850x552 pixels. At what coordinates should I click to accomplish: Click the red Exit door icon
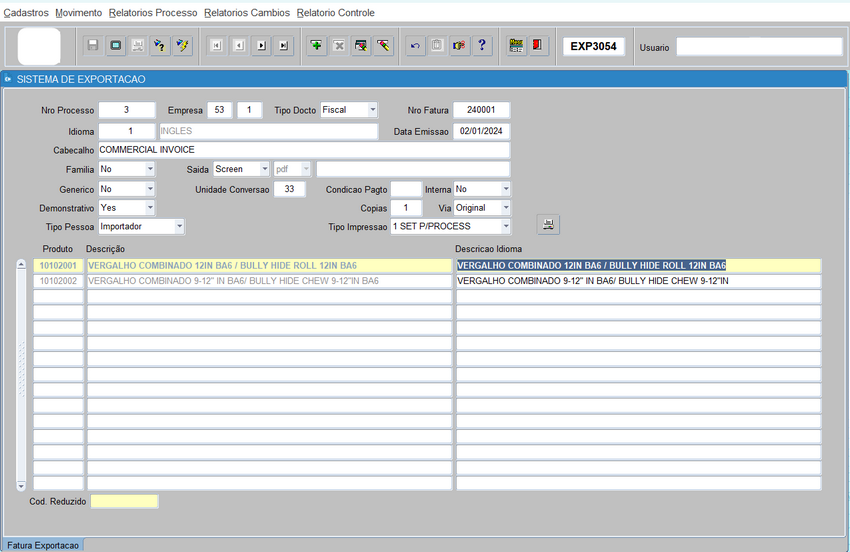[x=538, y=45]
